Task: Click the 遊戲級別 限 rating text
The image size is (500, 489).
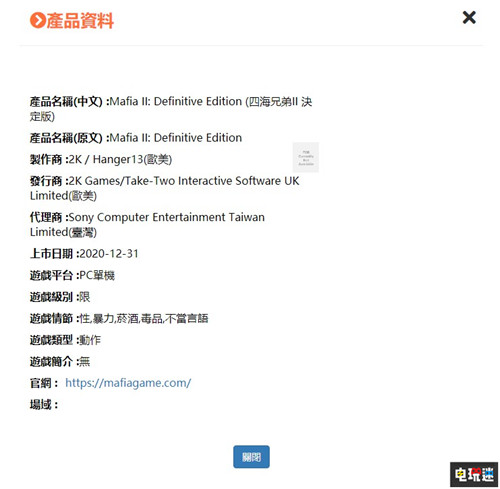Action: coord(60,297)
